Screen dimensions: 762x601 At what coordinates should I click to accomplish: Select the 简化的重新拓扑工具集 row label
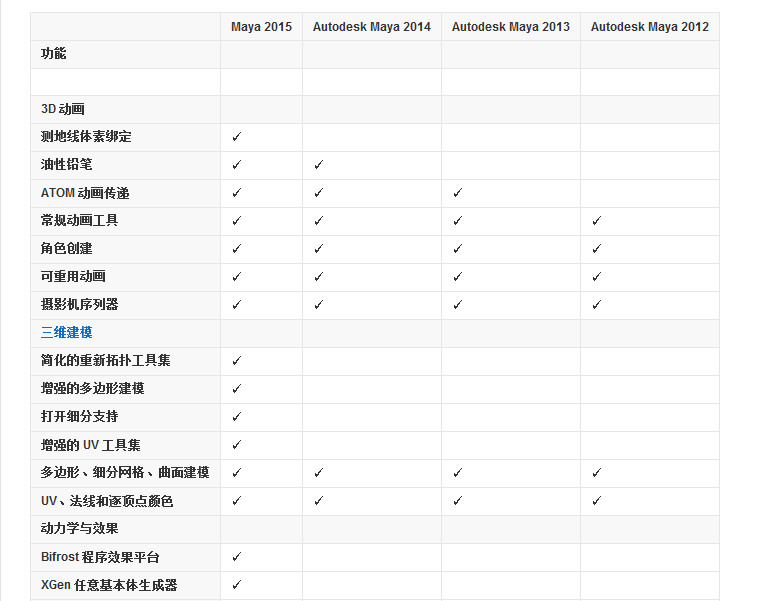(105, 361)
